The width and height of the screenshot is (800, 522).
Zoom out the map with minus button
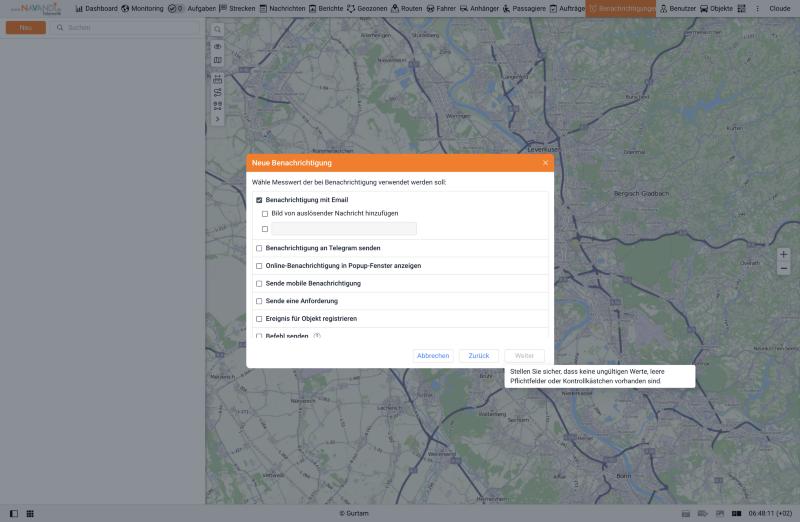coord(784,268)
